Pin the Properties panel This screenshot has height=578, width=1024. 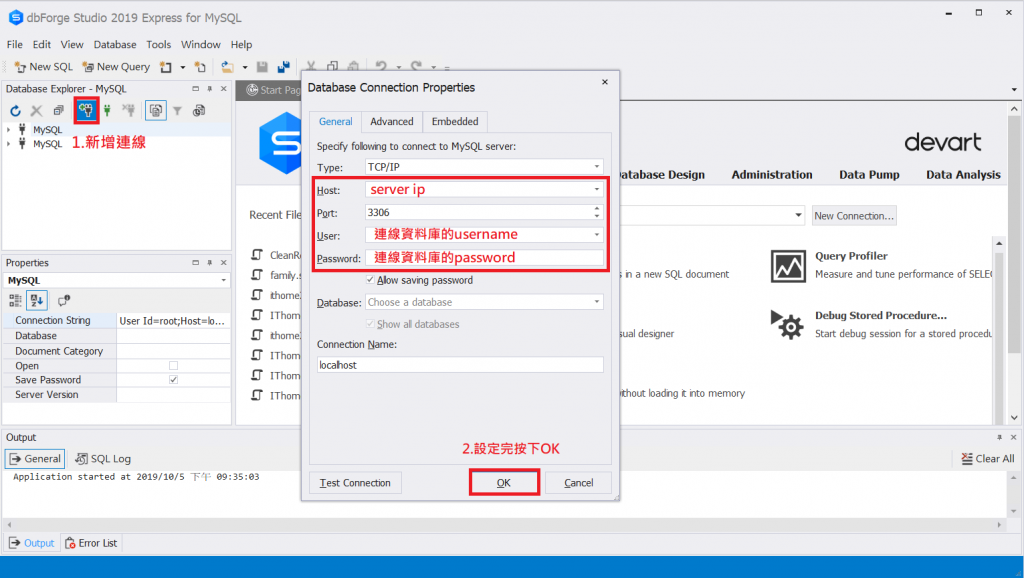210,263
